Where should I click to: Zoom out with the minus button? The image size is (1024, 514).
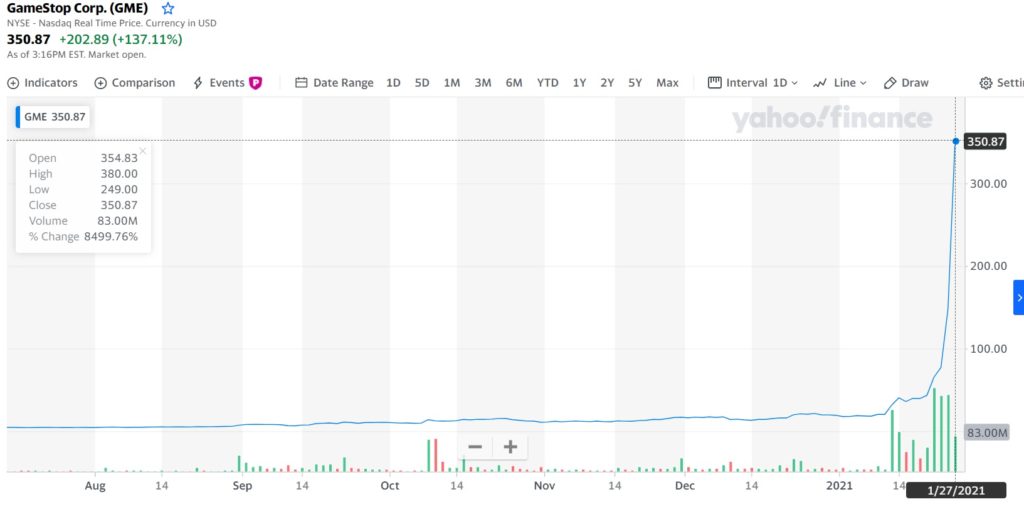point(475,447)
